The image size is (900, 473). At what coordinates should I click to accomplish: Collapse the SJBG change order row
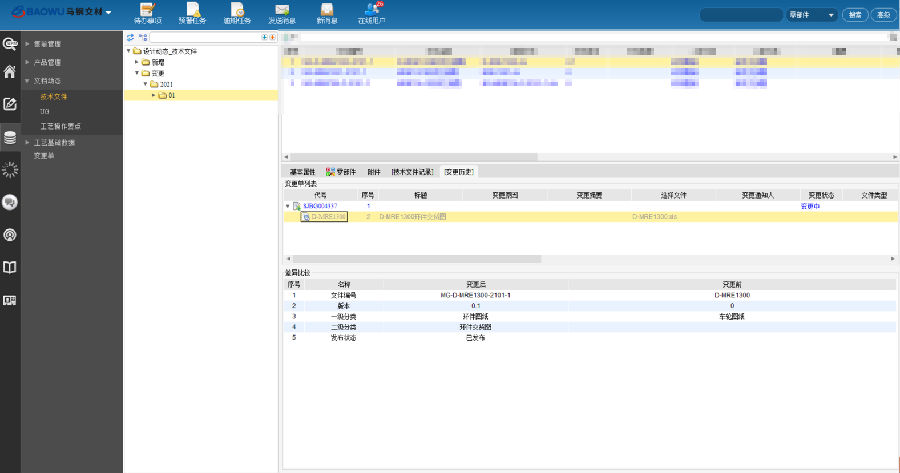(288, 205)
